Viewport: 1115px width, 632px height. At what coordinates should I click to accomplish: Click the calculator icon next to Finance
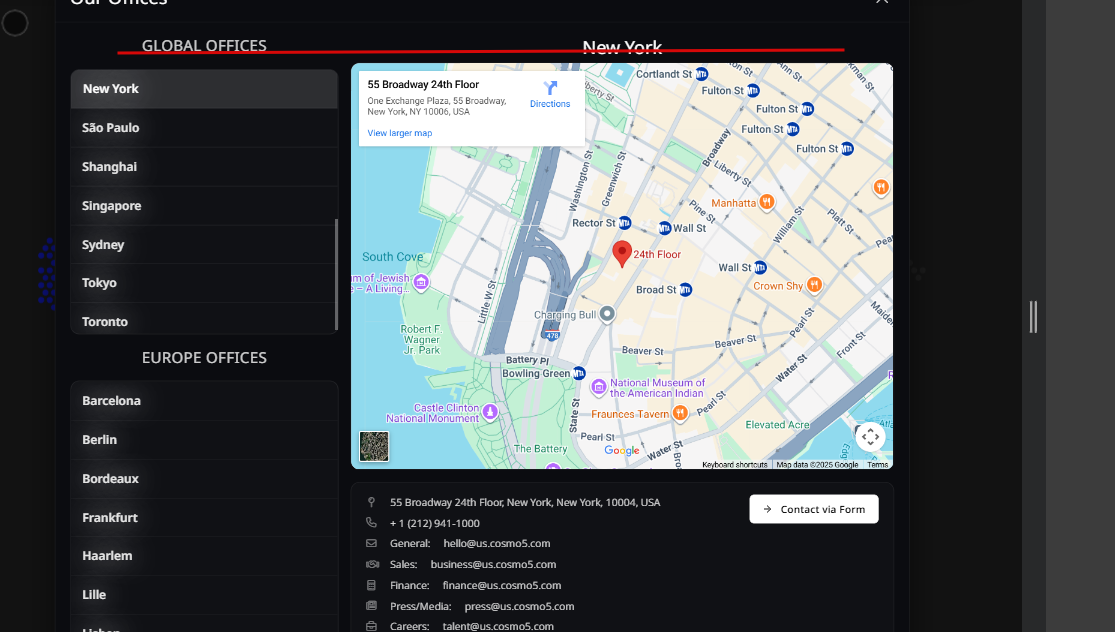[371, 585]
